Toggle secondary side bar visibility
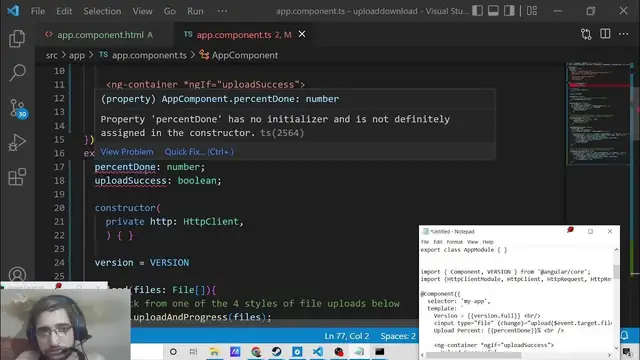Image resolution: width=640 pixels, height=360 pixels. point(509,11)
